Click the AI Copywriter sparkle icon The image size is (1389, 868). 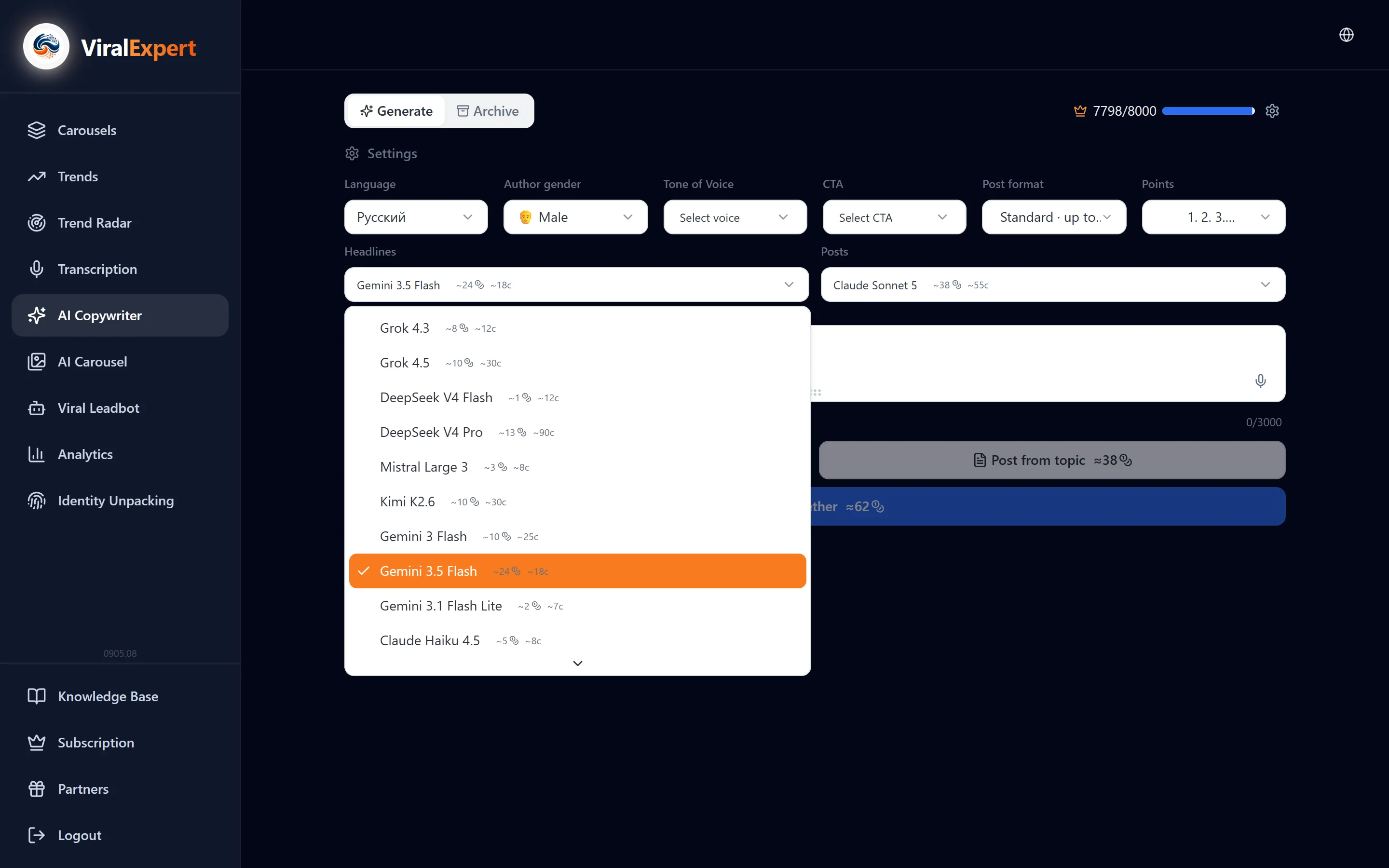tap(37, 315)
